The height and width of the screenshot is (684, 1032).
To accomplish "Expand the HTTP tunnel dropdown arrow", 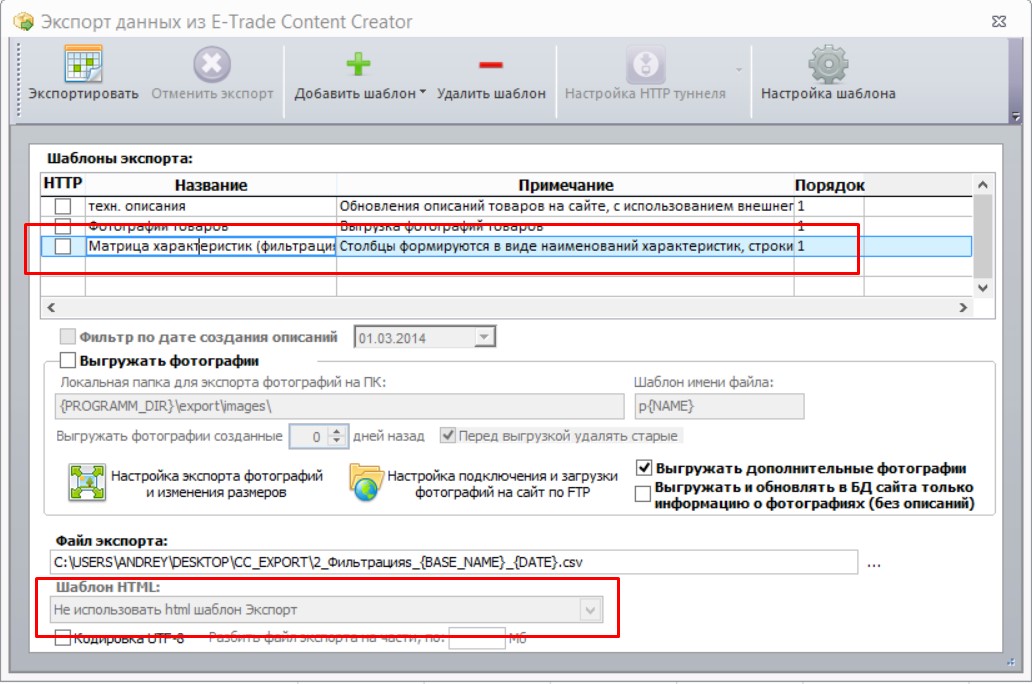I will 738,70.
